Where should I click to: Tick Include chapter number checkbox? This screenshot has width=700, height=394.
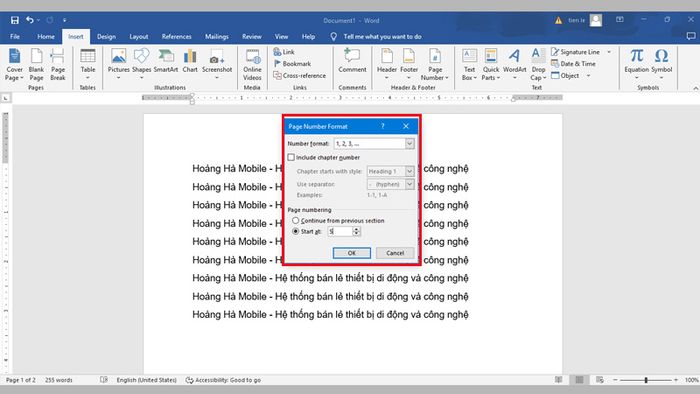291,157
